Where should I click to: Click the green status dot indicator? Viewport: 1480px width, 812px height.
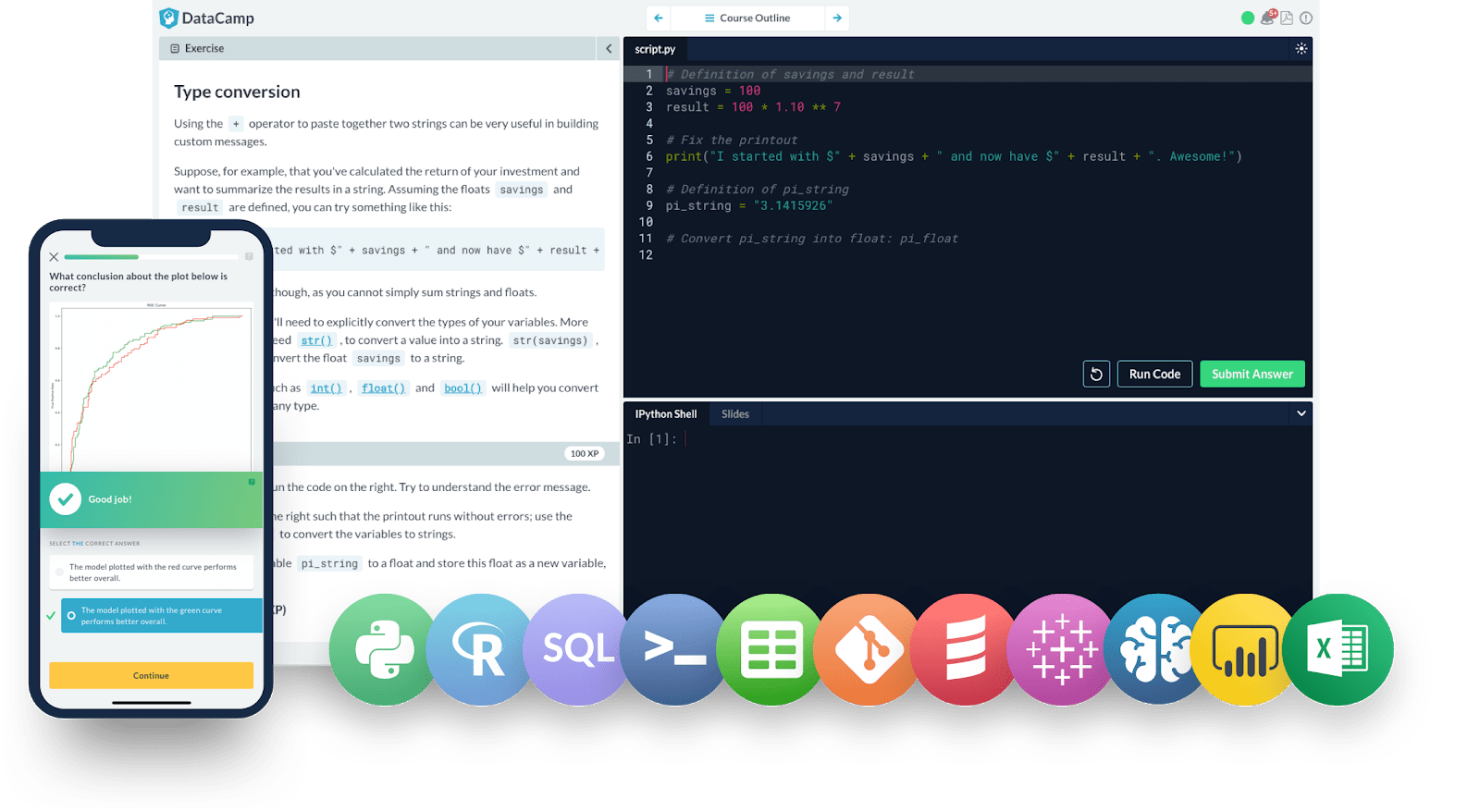(1247, 18)
